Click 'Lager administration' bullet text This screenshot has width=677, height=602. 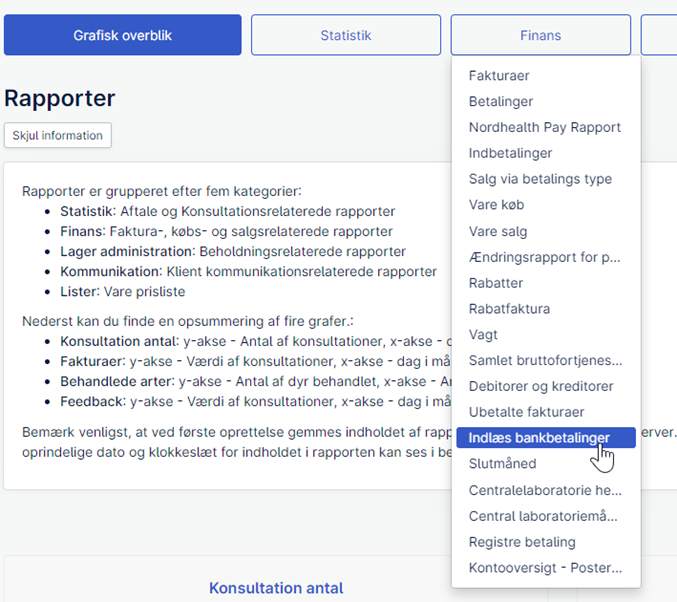pyautogui.click(x=233, y=252)
